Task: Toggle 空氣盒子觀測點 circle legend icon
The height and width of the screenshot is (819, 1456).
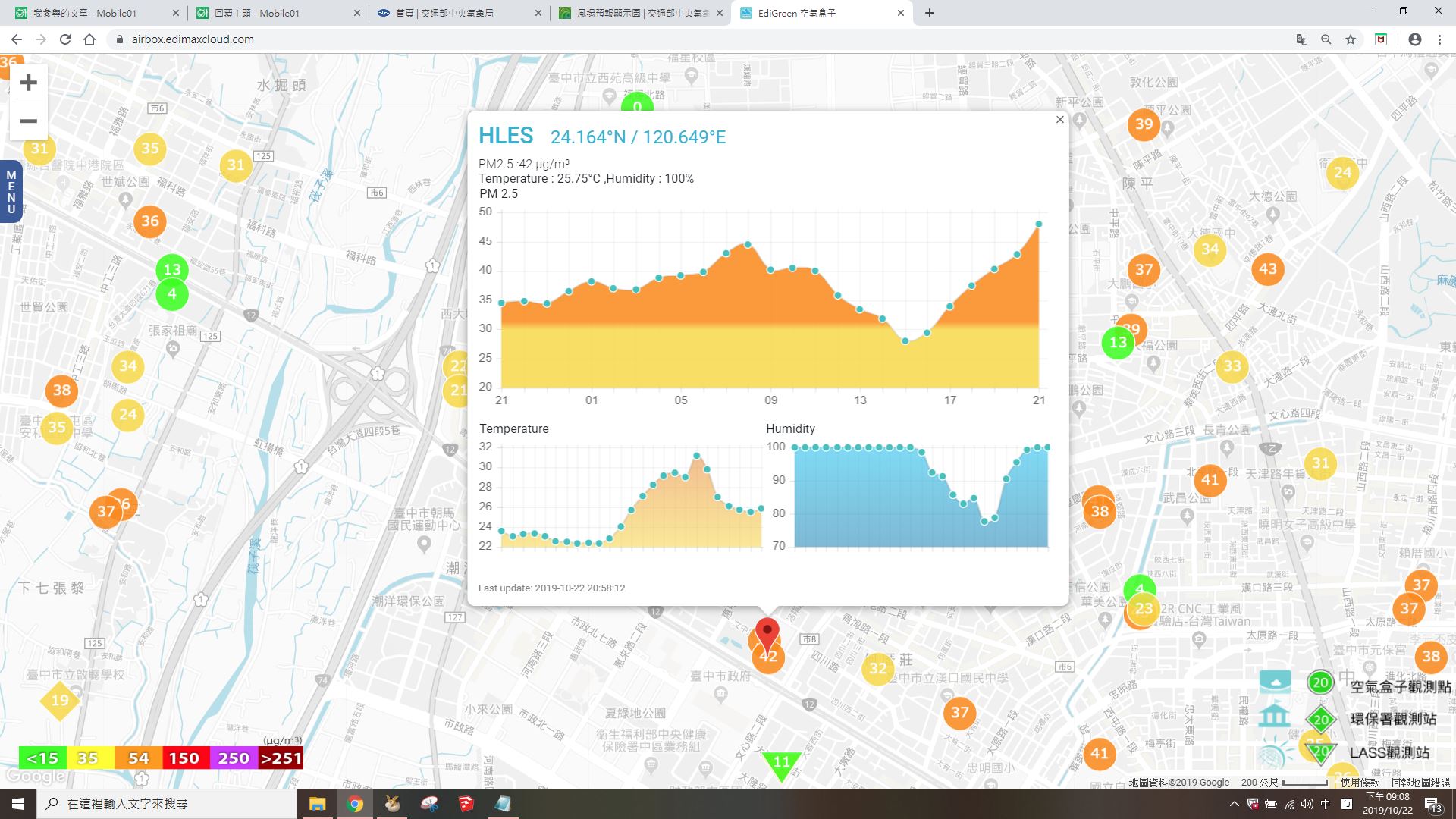Action: click(1320, 682)
